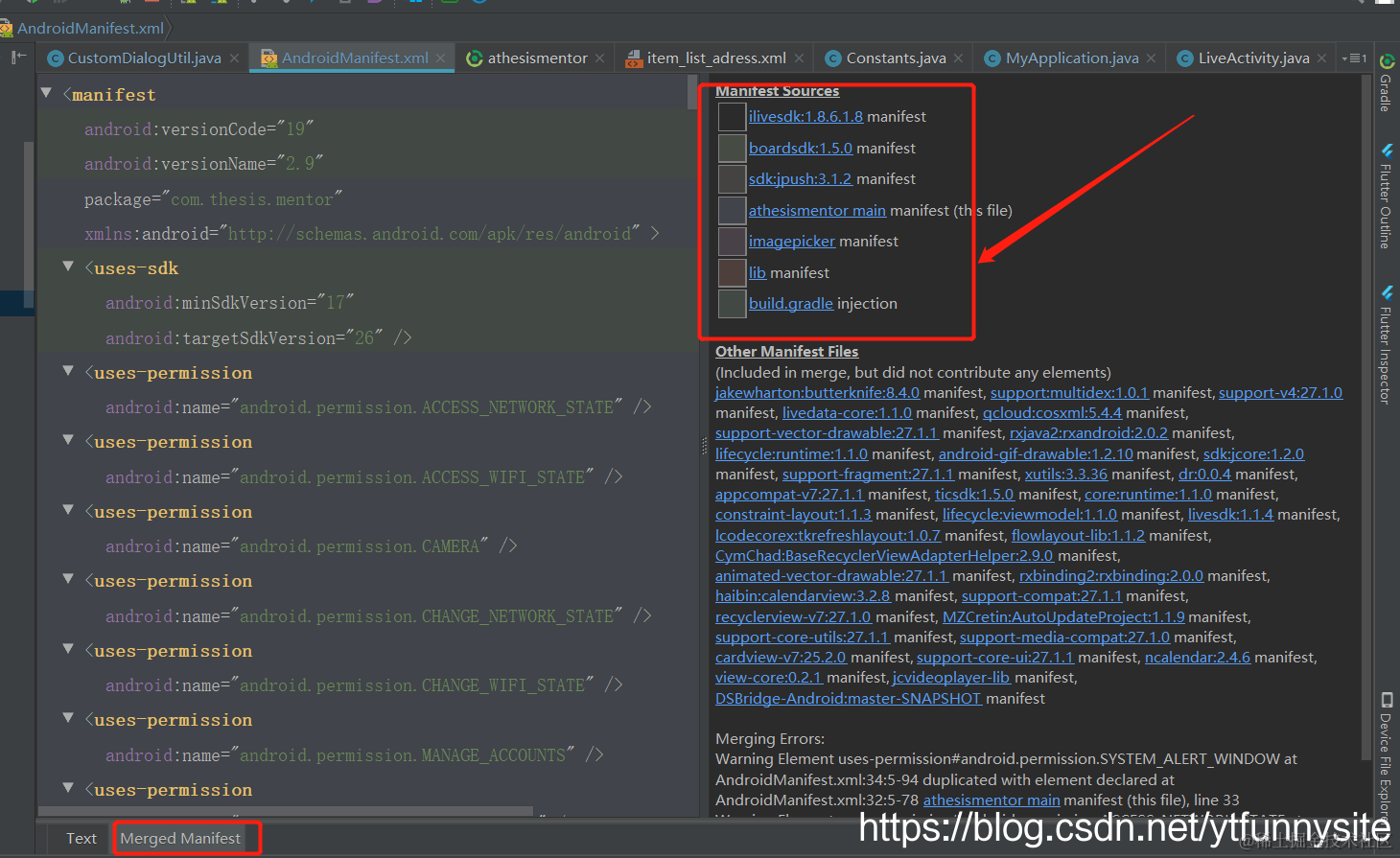Open lib manifest link

click(x=758, y=273)
